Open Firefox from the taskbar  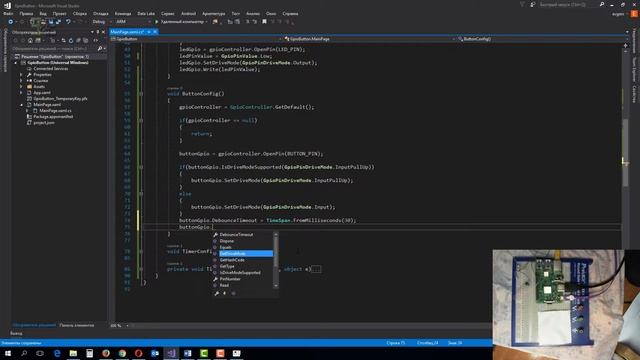click(106, 353)
